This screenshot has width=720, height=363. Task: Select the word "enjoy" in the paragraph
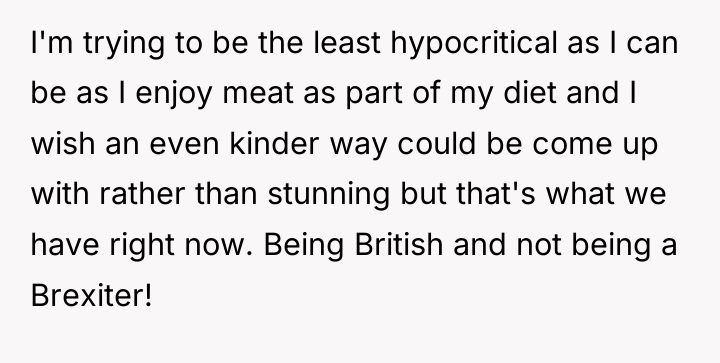click(x=174, y=94)
